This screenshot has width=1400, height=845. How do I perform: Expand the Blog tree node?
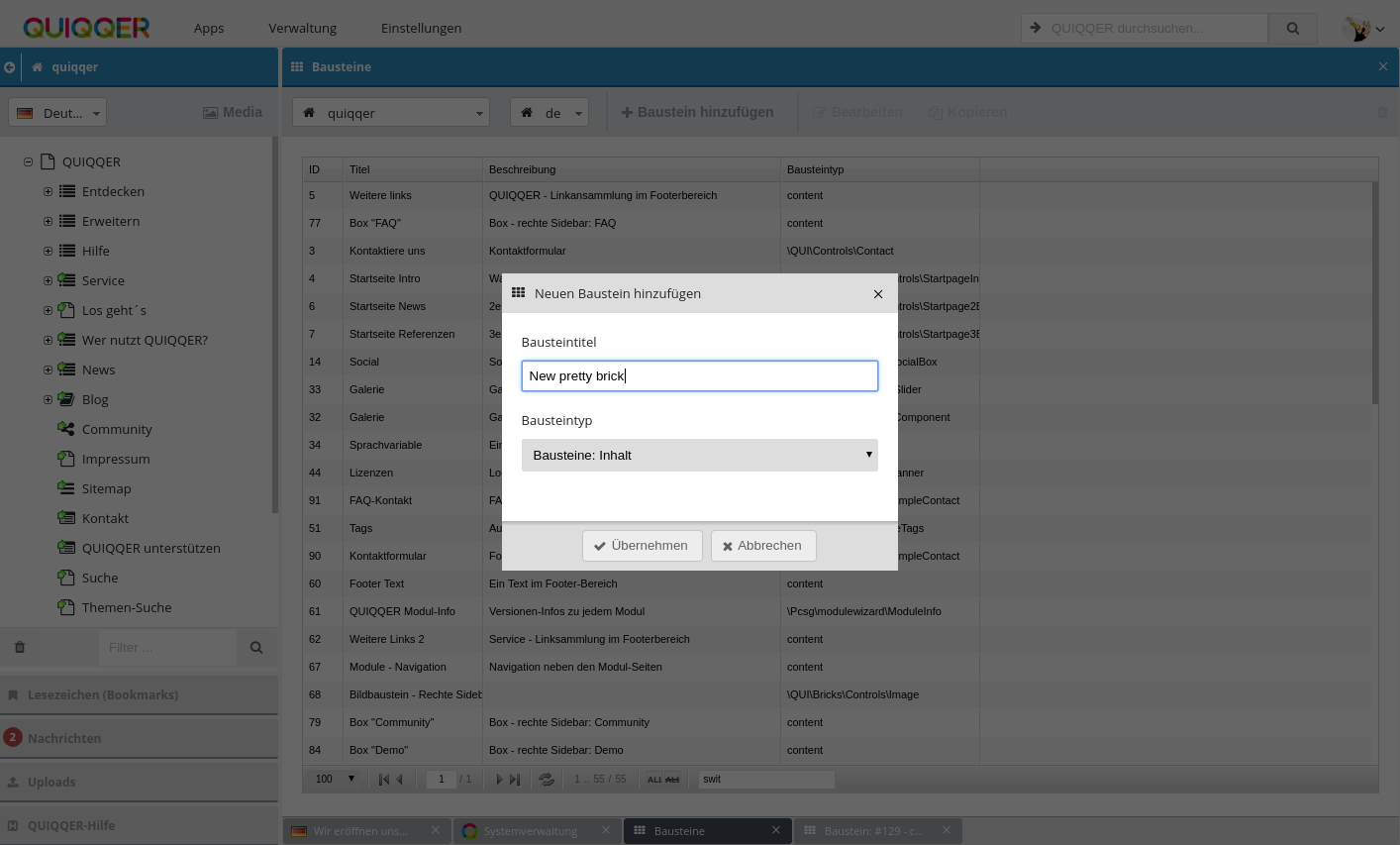click(x=48, y=400)
